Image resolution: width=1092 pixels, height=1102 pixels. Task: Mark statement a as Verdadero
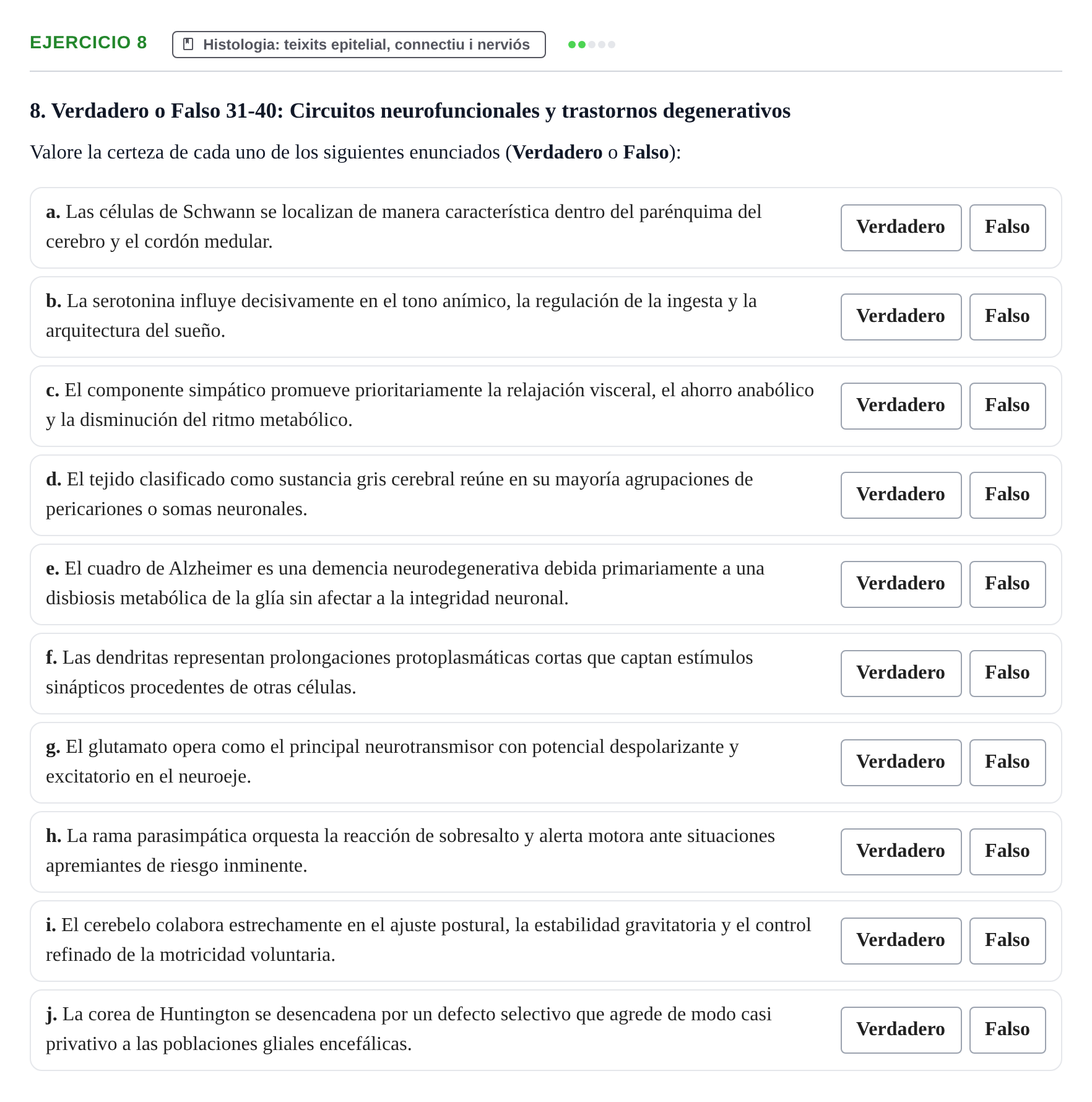point(901,228)
